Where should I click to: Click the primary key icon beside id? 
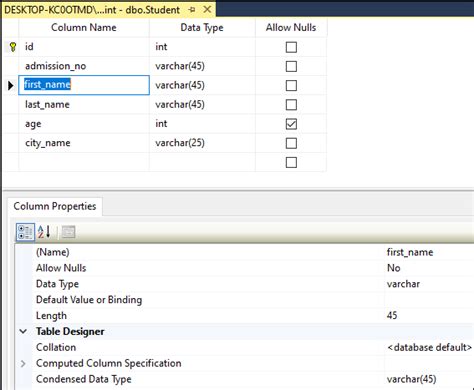[x=13, y=47]
